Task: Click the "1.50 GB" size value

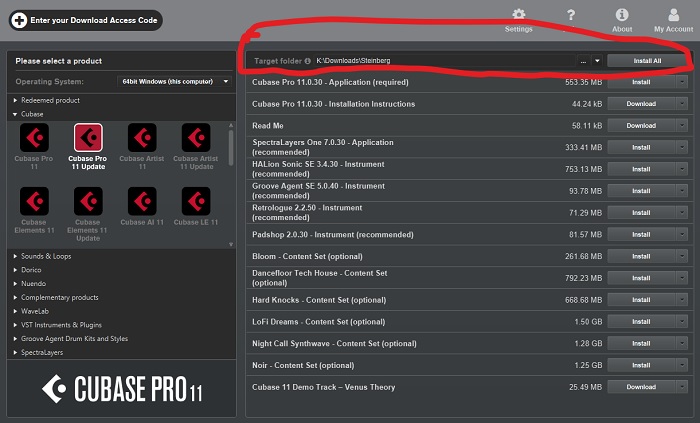Action: point(588,322)
